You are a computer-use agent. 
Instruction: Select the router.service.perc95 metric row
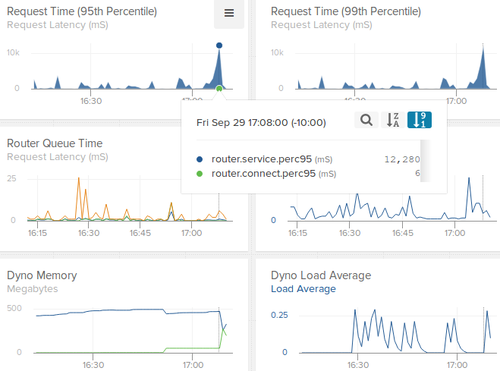tap(308, 159)
